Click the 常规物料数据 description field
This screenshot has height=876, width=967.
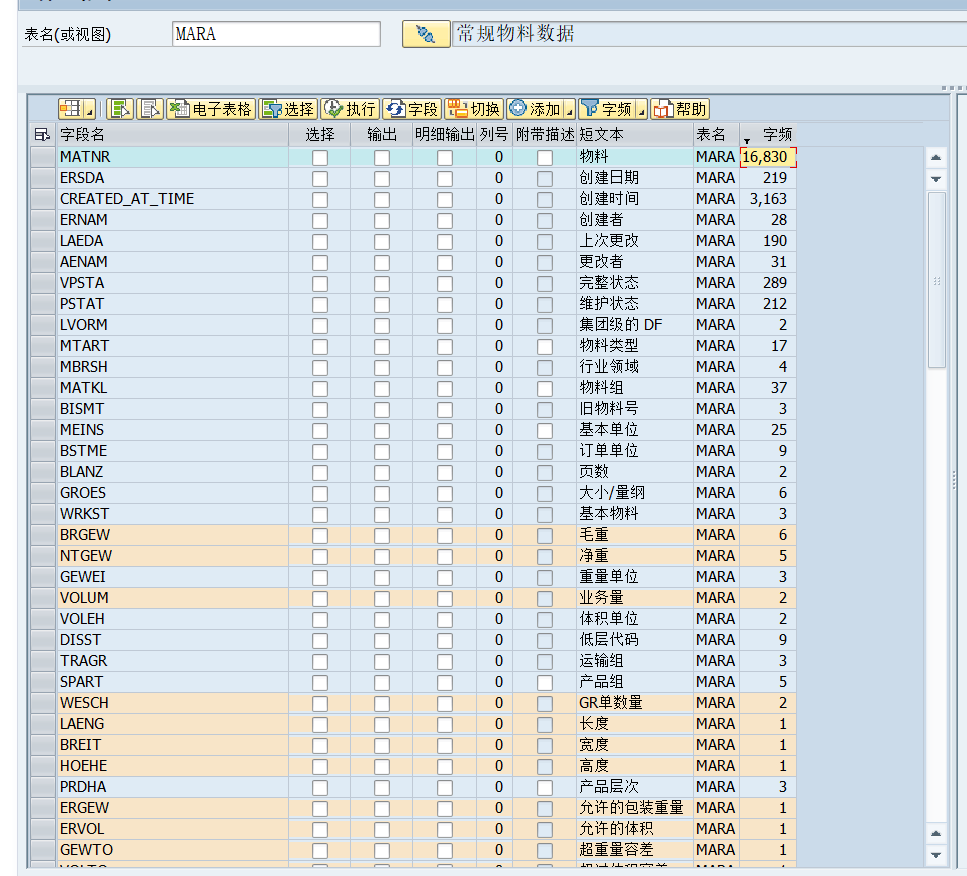tap(709, 34)
